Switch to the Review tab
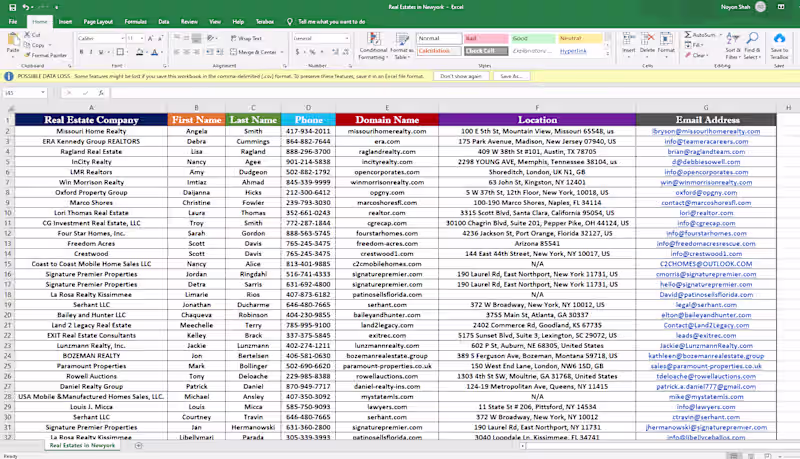800x459 pixels. (x=189, y=22)
